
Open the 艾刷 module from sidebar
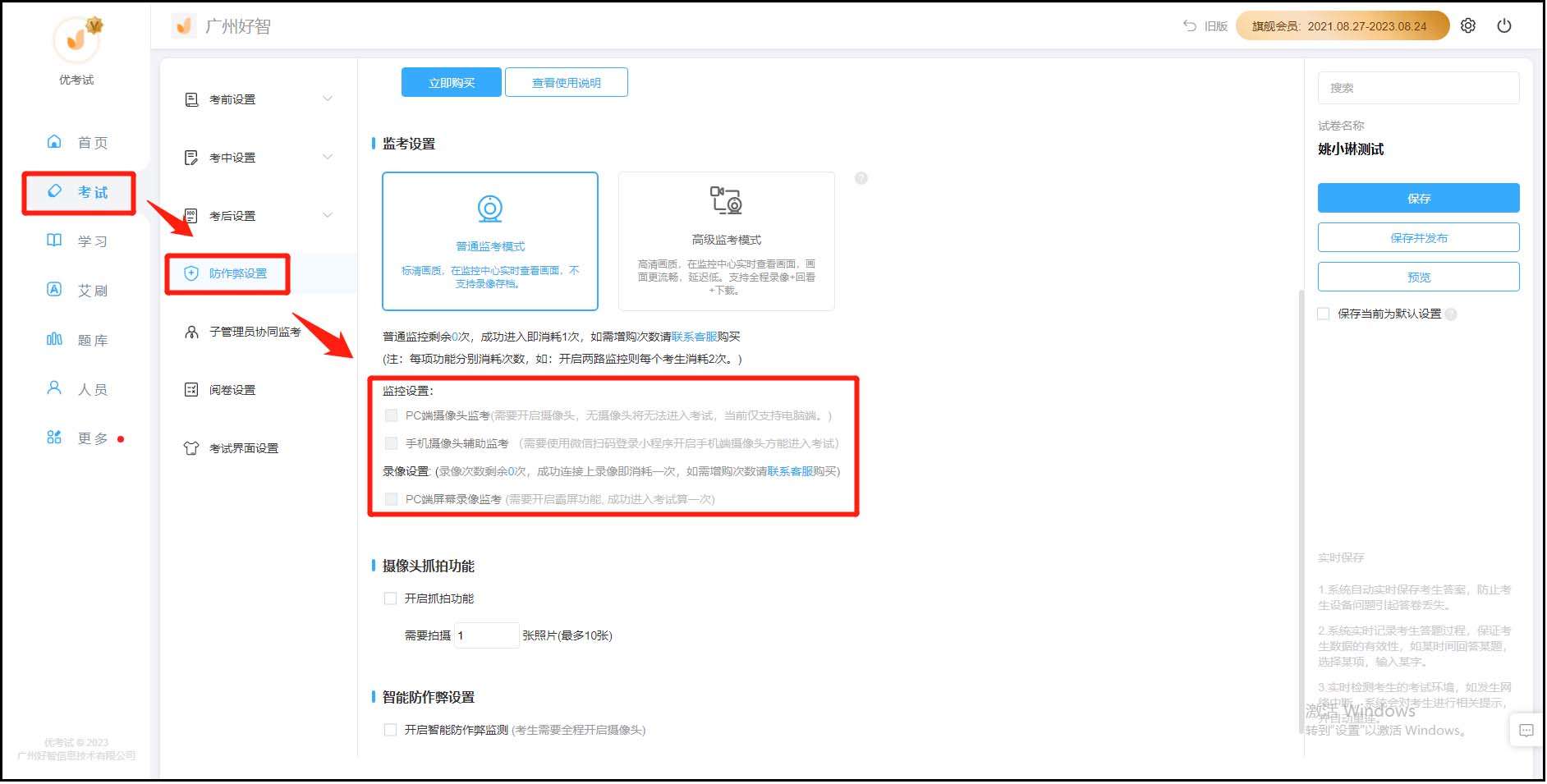pos(78,290)
